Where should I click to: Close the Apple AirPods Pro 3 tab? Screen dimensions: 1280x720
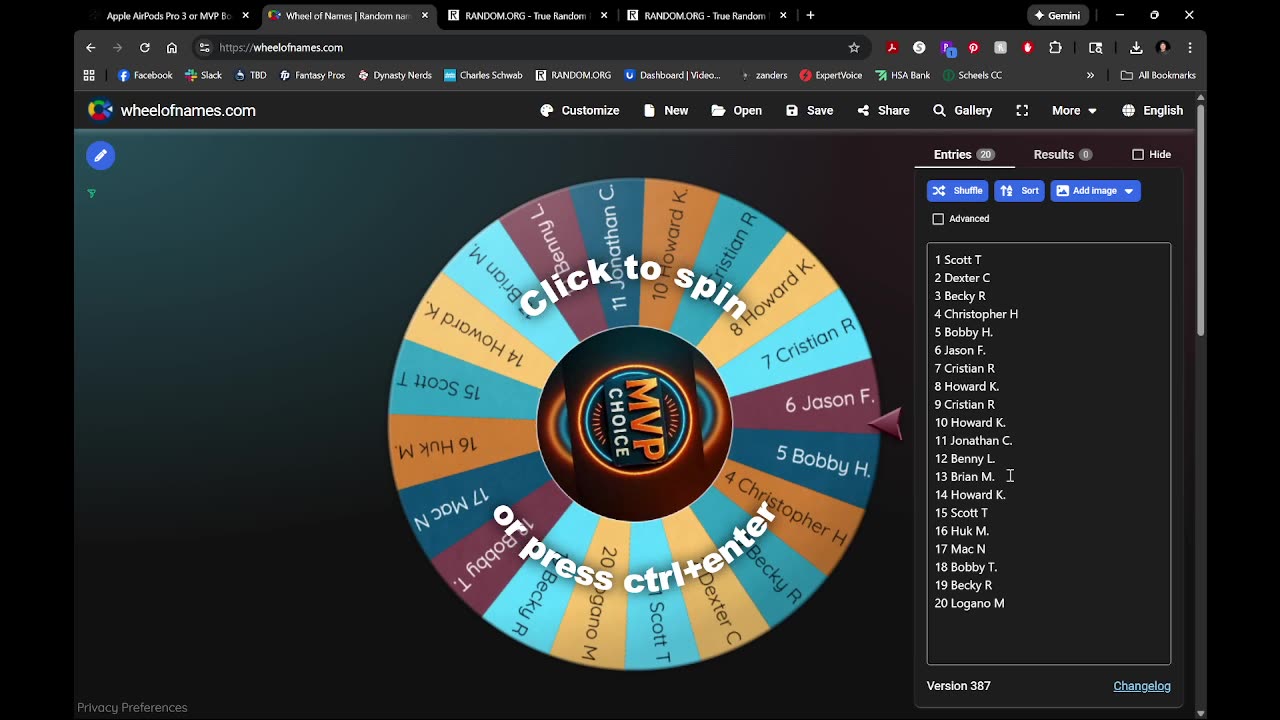tap(245, 15)
